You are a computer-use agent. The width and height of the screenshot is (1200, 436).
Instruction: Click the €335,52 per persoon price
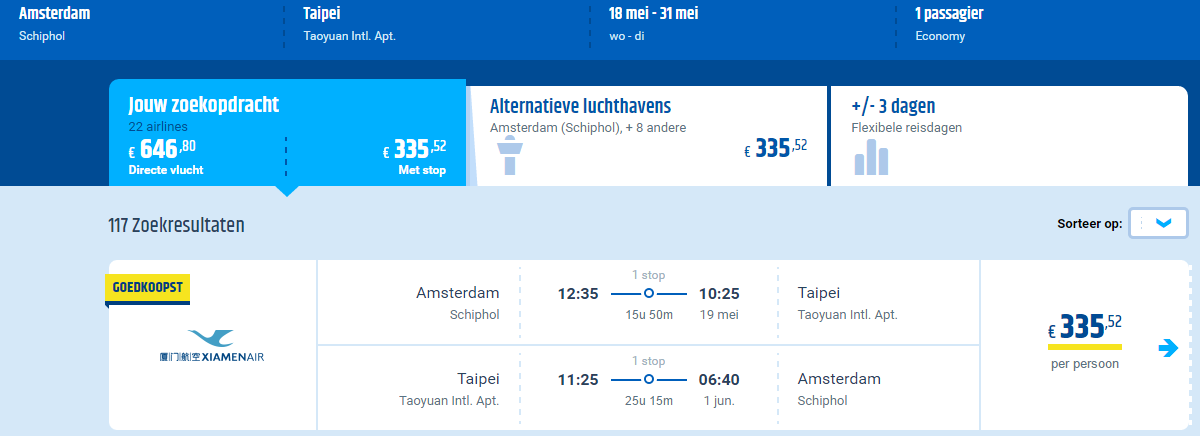pos(1084,339)
